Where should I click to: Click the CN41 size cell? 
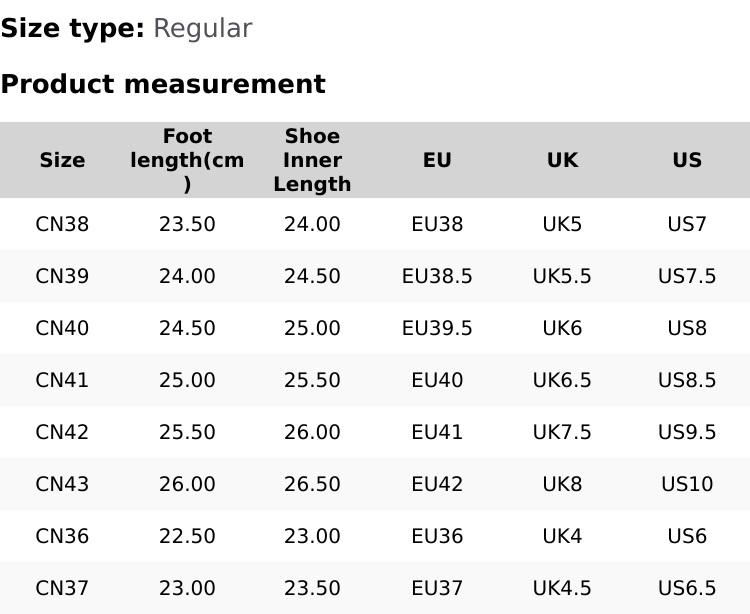pos(62,380)
